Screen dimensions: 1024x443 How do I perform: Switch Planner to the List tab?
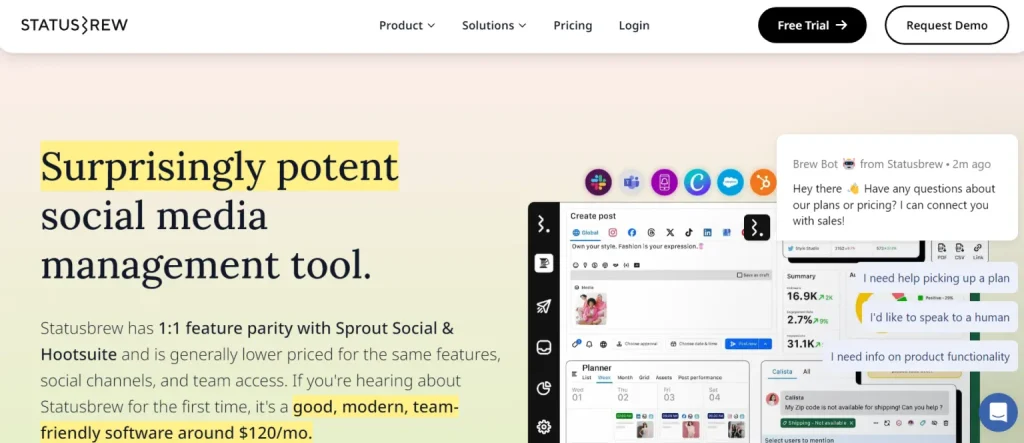click(586, 378)
